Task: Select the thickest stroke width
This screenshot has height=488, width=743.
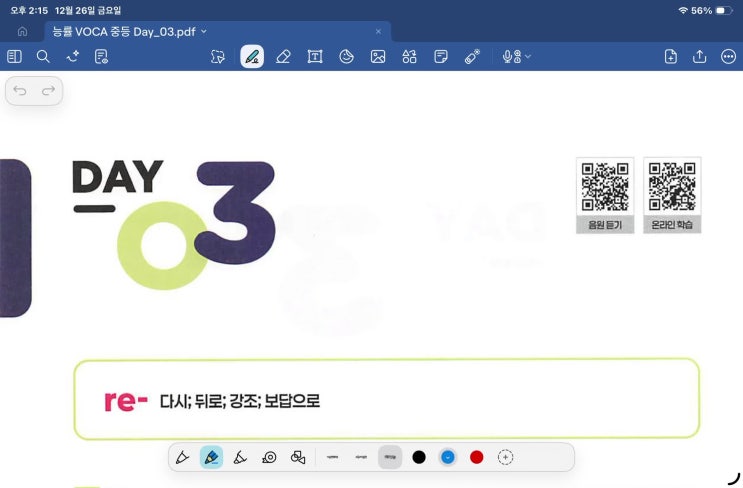Action: pyautogui.click(x=390, y=457)
